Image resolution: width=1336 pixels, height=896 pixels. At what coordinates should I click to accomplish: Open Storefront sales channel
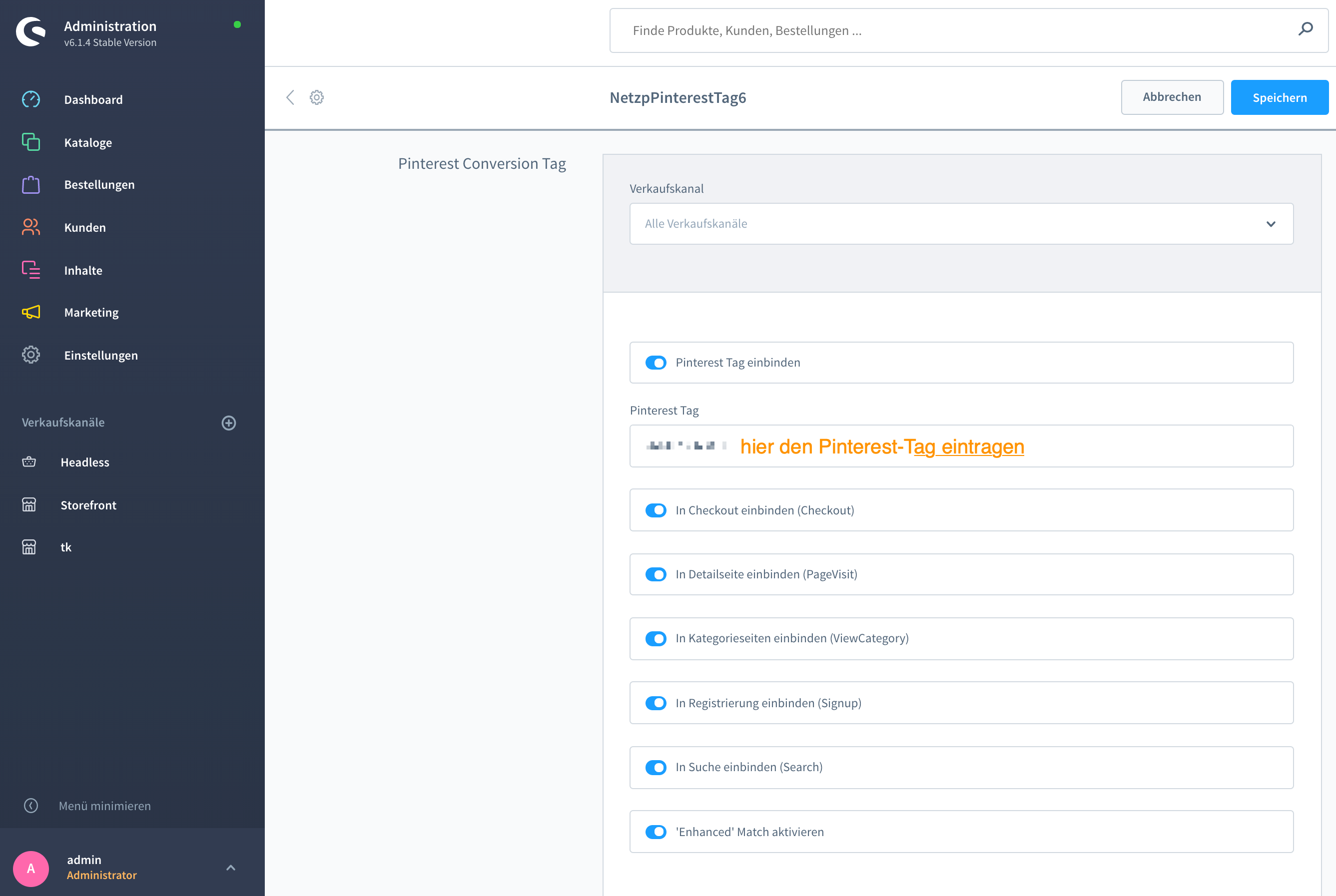tap(89, 504)
